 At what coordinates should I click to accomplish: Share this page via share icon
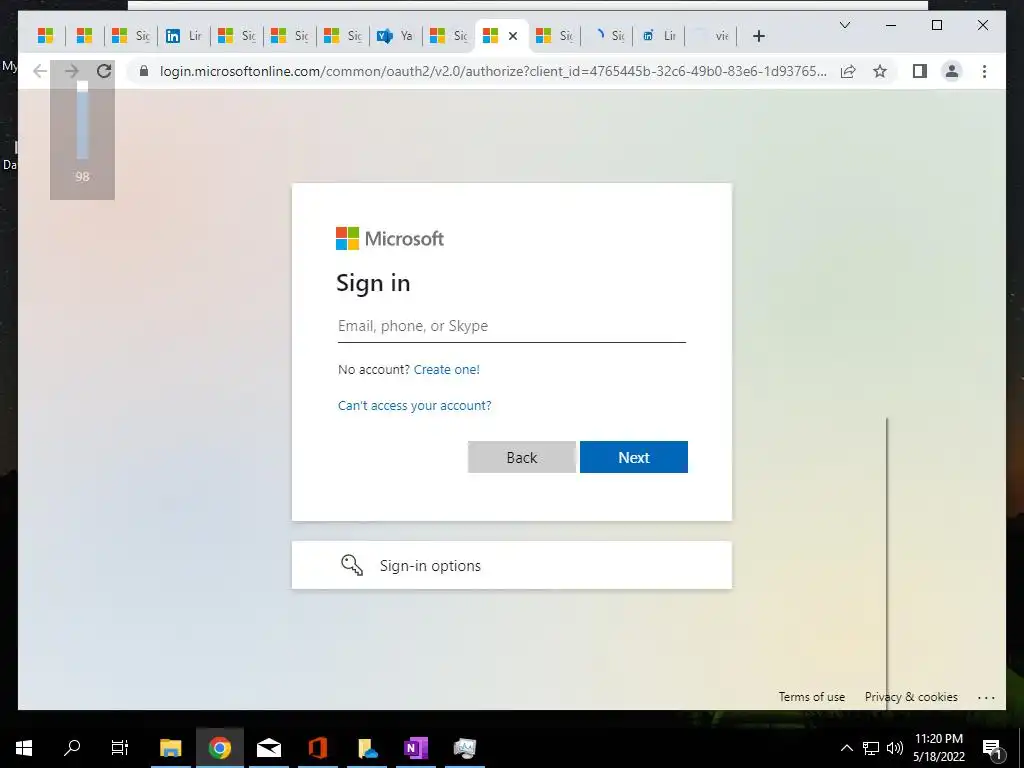(x=848, y=71)
